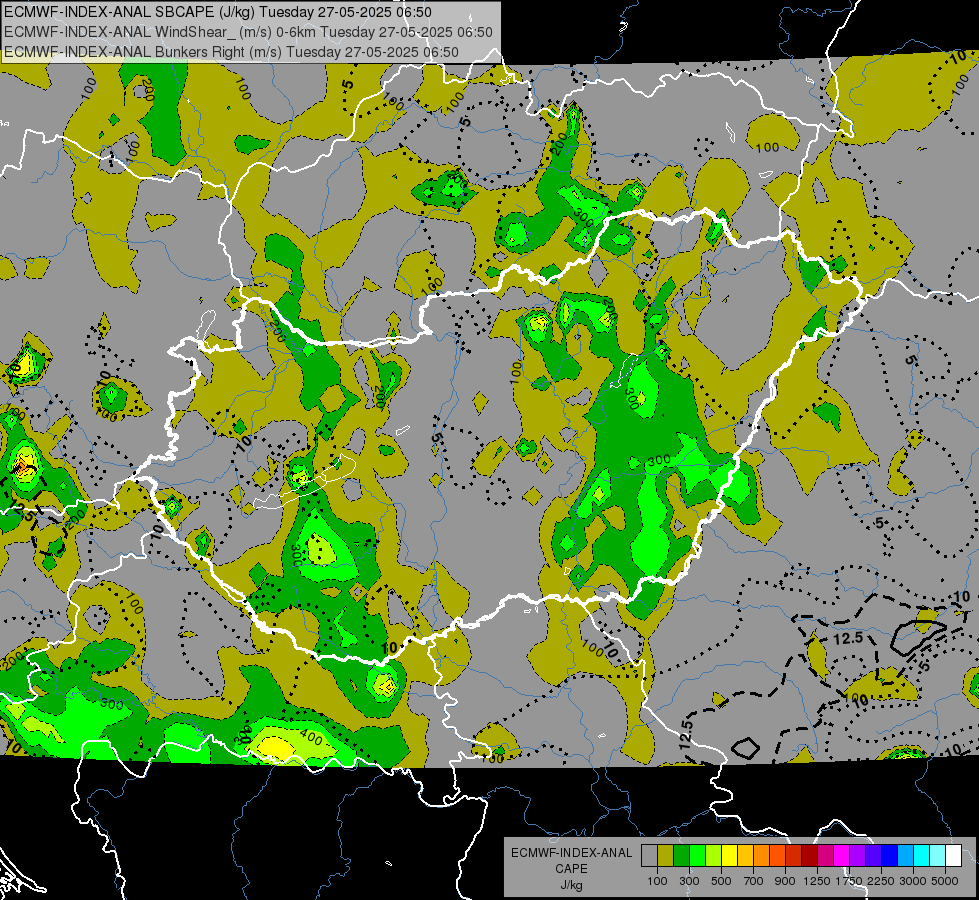The height and width of the screenshot is (900, 979).
Task: Select the pure blue legend swatch
Action: click(x=889, y=855)
